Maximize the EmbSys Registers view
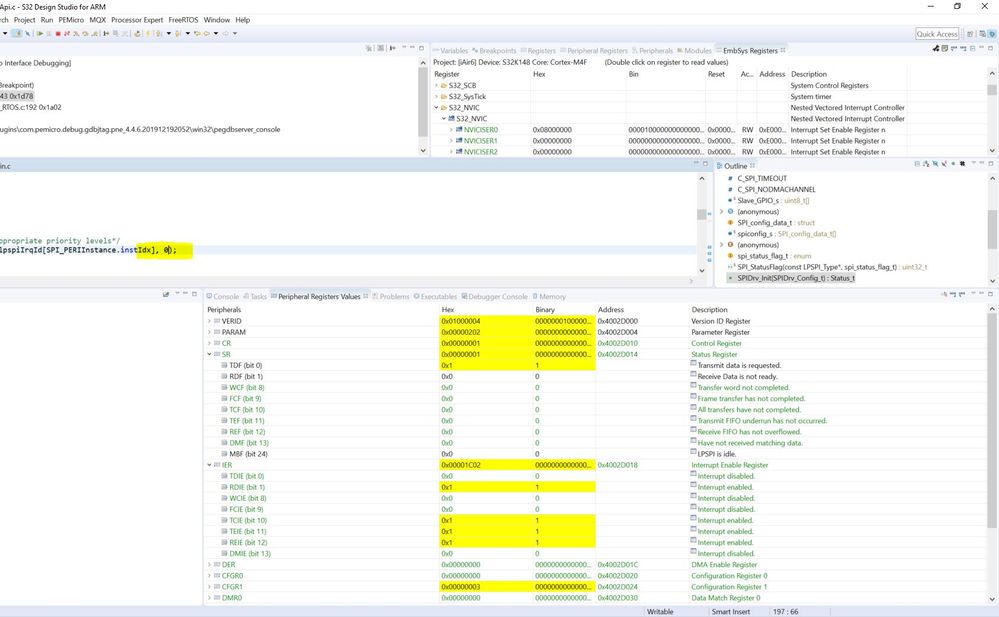 click(991, 48)
